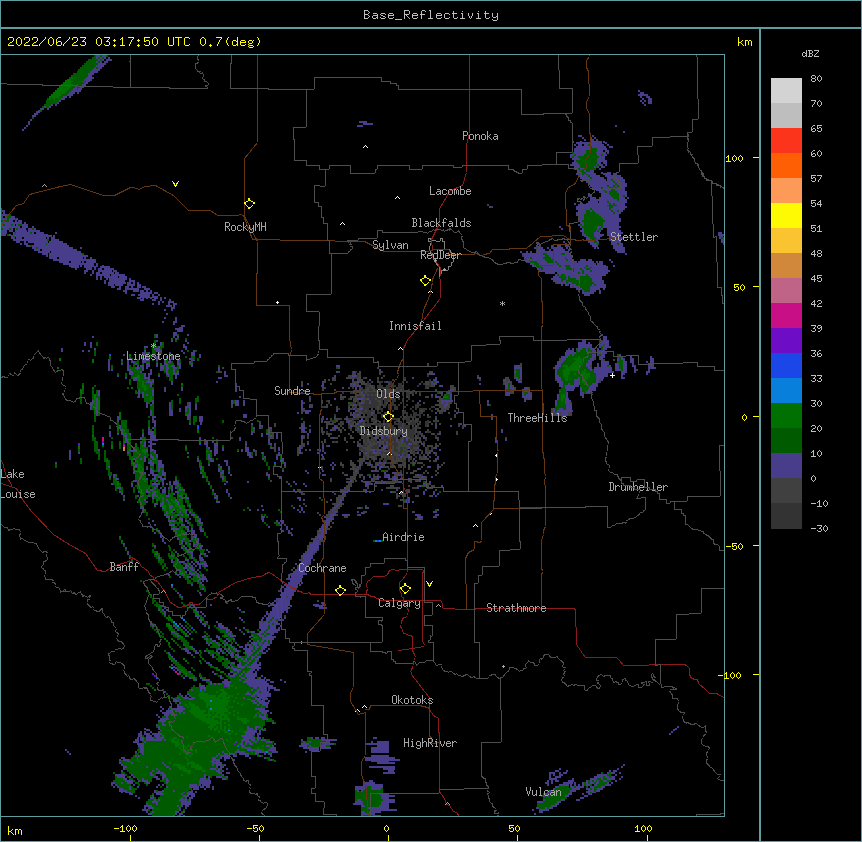This screenshot has height=842, width=862.
Task: Click the white asterisk east of Innisfail
Action: click(x=502, y=303)
